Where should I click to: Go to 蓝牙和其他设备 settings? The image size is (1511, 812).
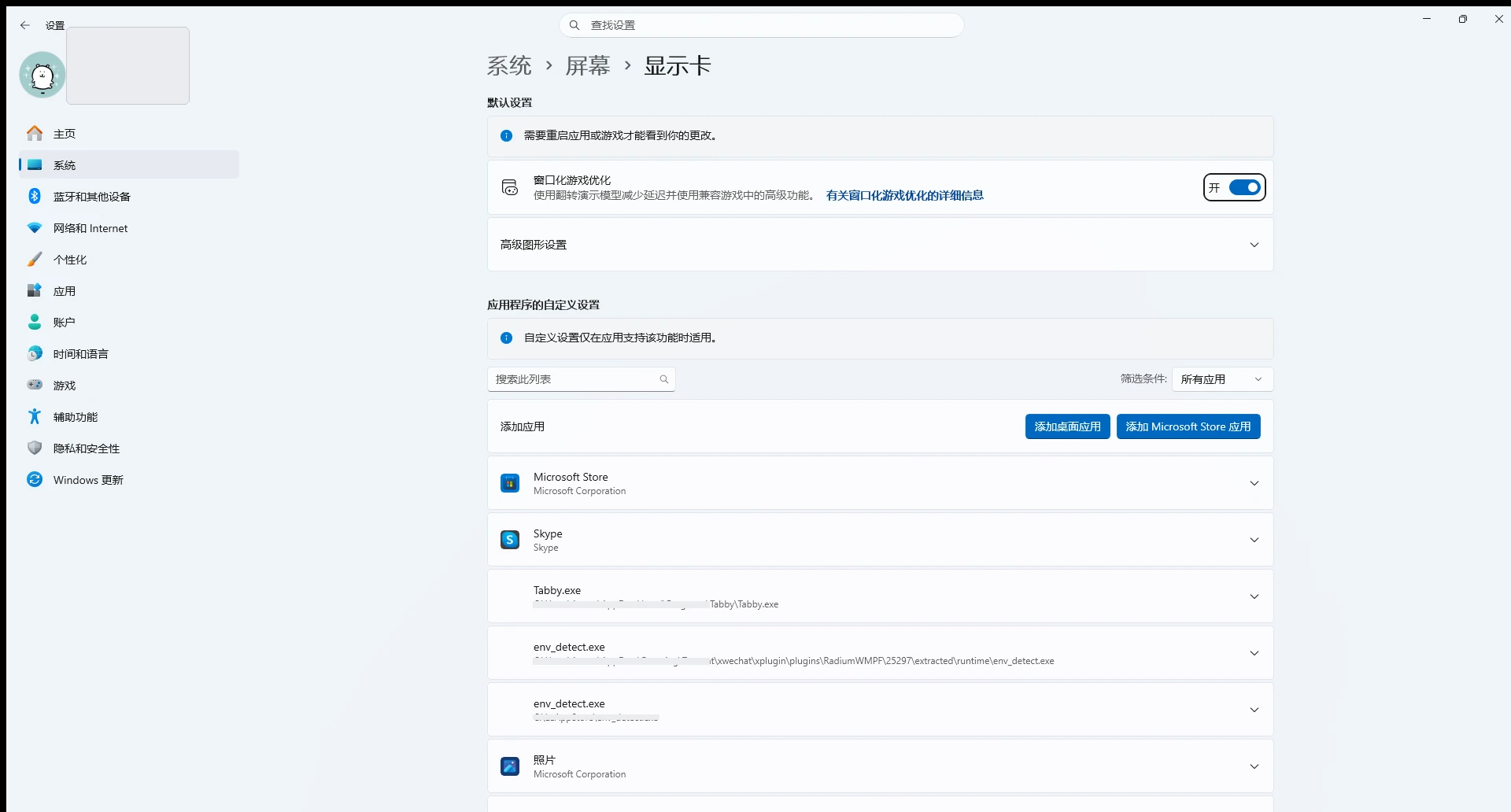coord(129,197)
